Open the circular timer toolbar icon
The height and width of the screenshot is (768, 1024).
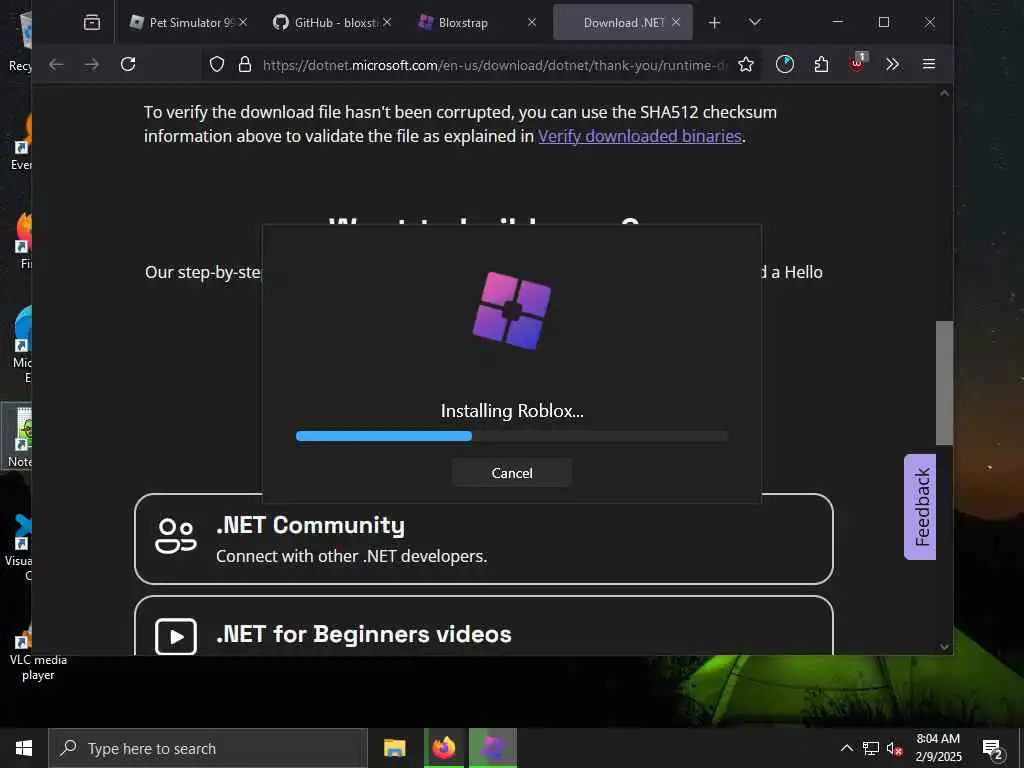(785, 64)
